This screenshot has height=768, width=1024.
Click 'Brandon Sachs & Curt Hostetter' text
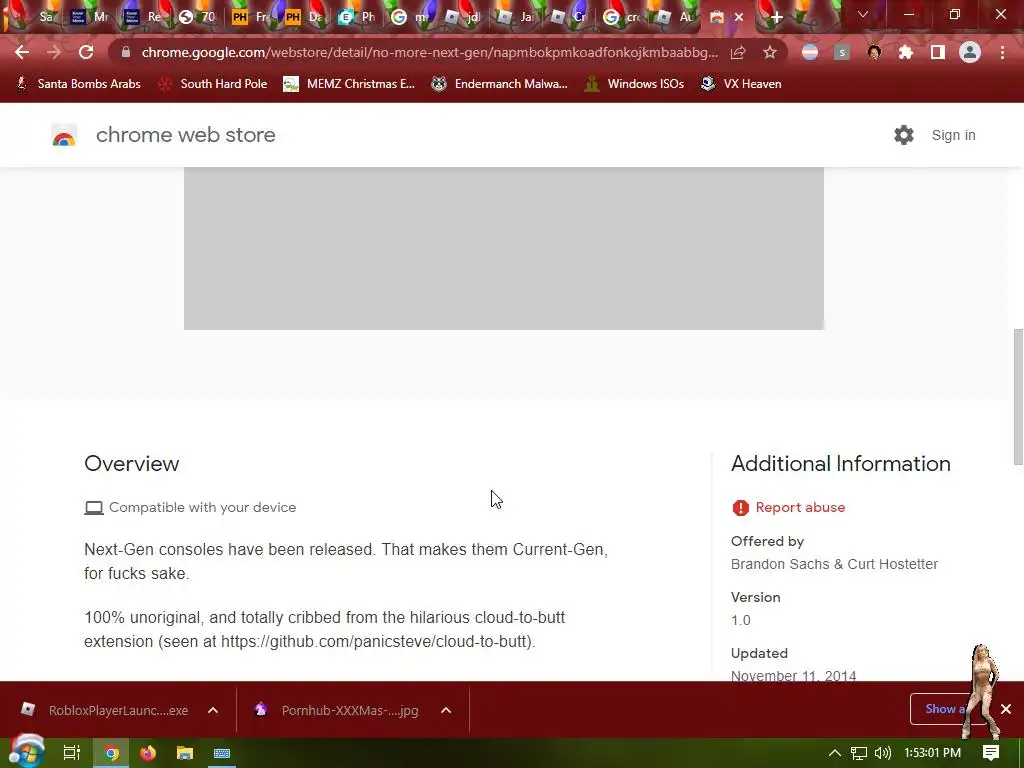(x=834, y=564)
